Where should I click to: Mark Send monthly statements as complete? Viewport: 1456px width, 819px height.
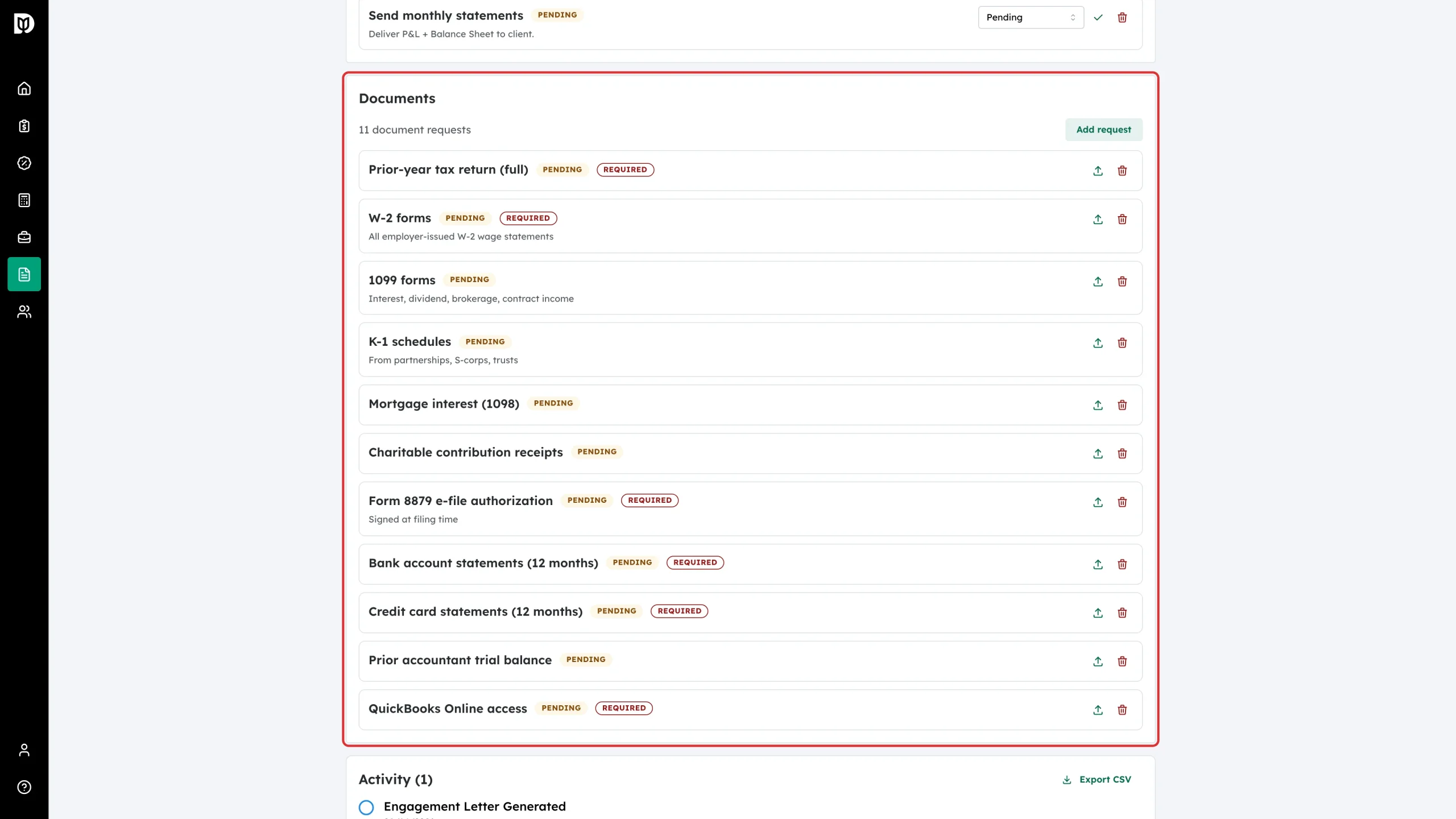click(x=1098, y=18)
